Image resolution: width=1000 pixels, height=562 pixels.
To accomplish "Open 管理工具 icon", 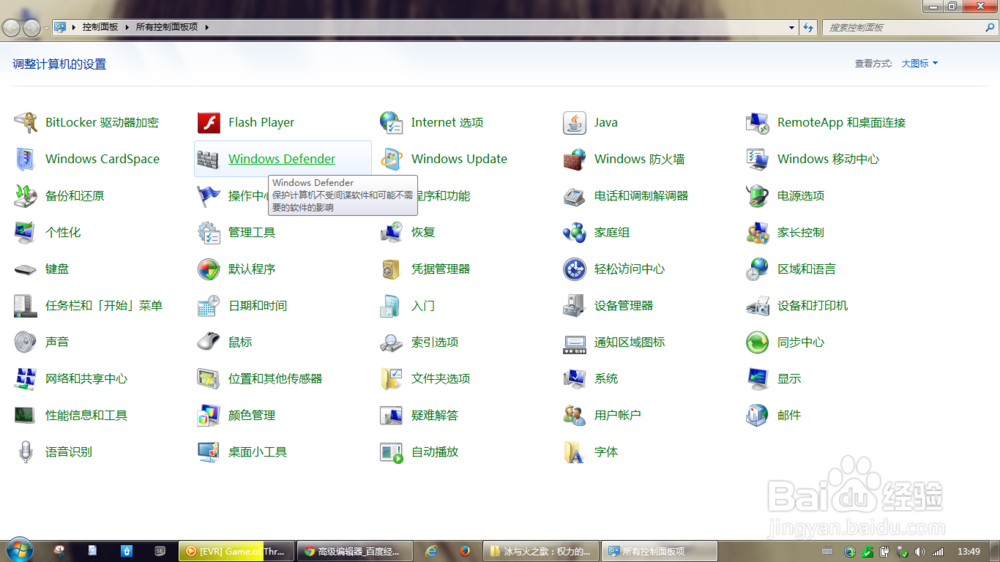I will (x=209, y=232).
